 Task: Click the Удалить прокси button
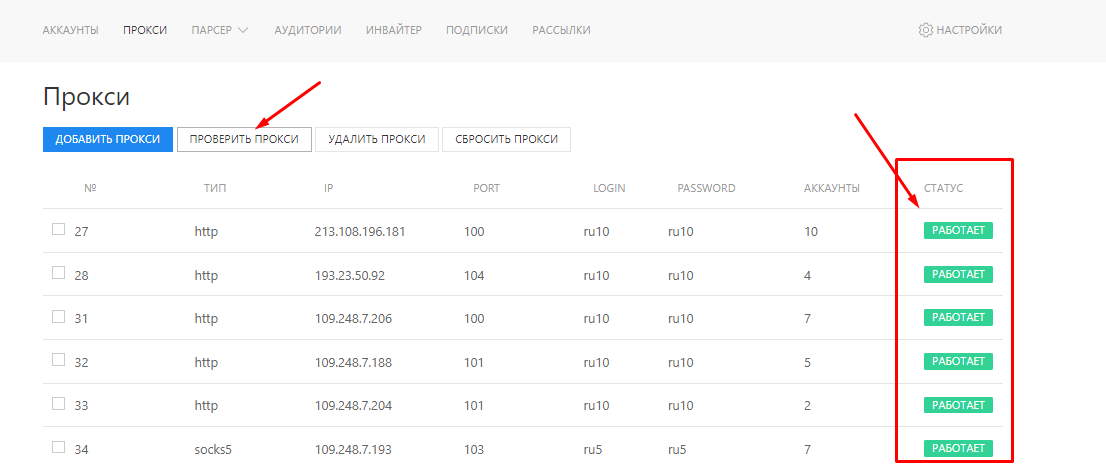(x=377, y=140)
